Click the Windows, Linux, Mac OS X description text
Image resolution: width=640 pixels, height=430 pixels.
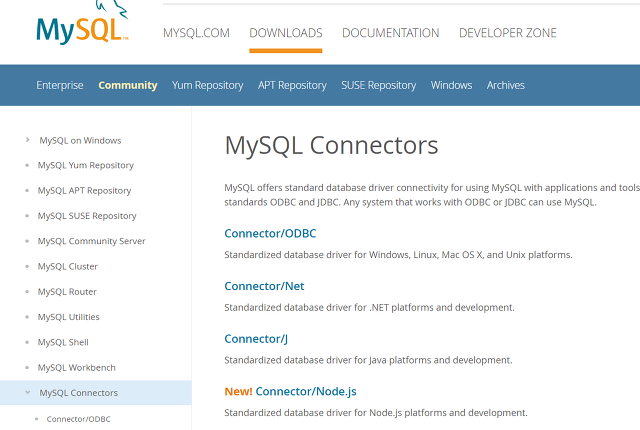point(398,255)
